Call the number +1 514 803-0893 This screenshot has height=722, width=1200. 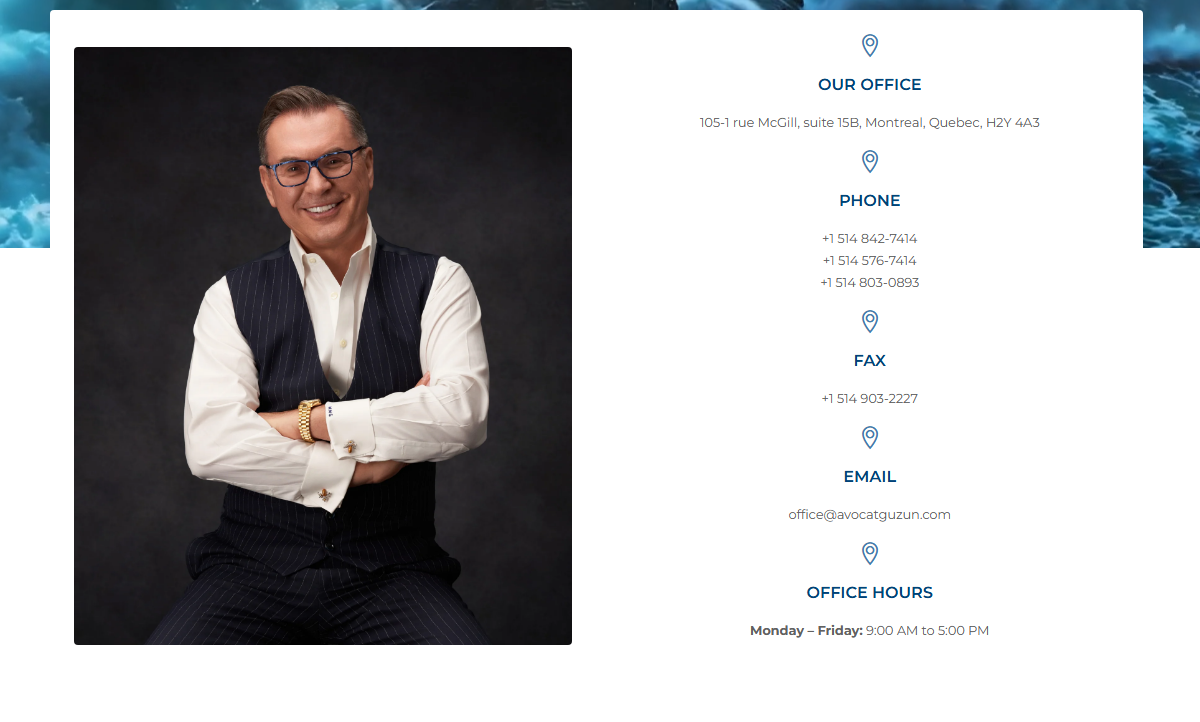[x=870, y=283]
